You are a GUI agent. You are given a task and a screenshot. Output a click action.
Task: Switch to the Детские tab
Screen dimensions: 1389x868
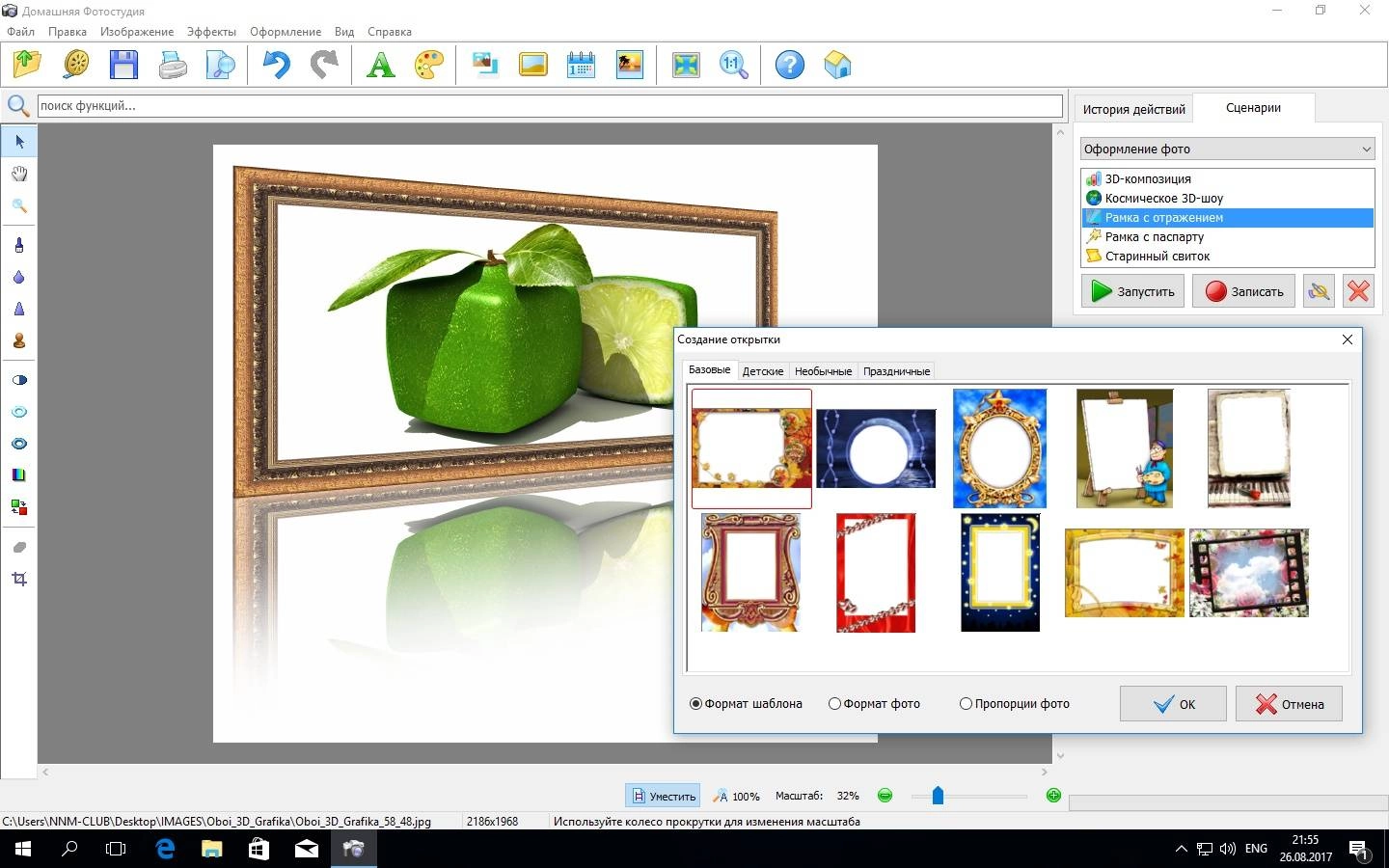763,371
